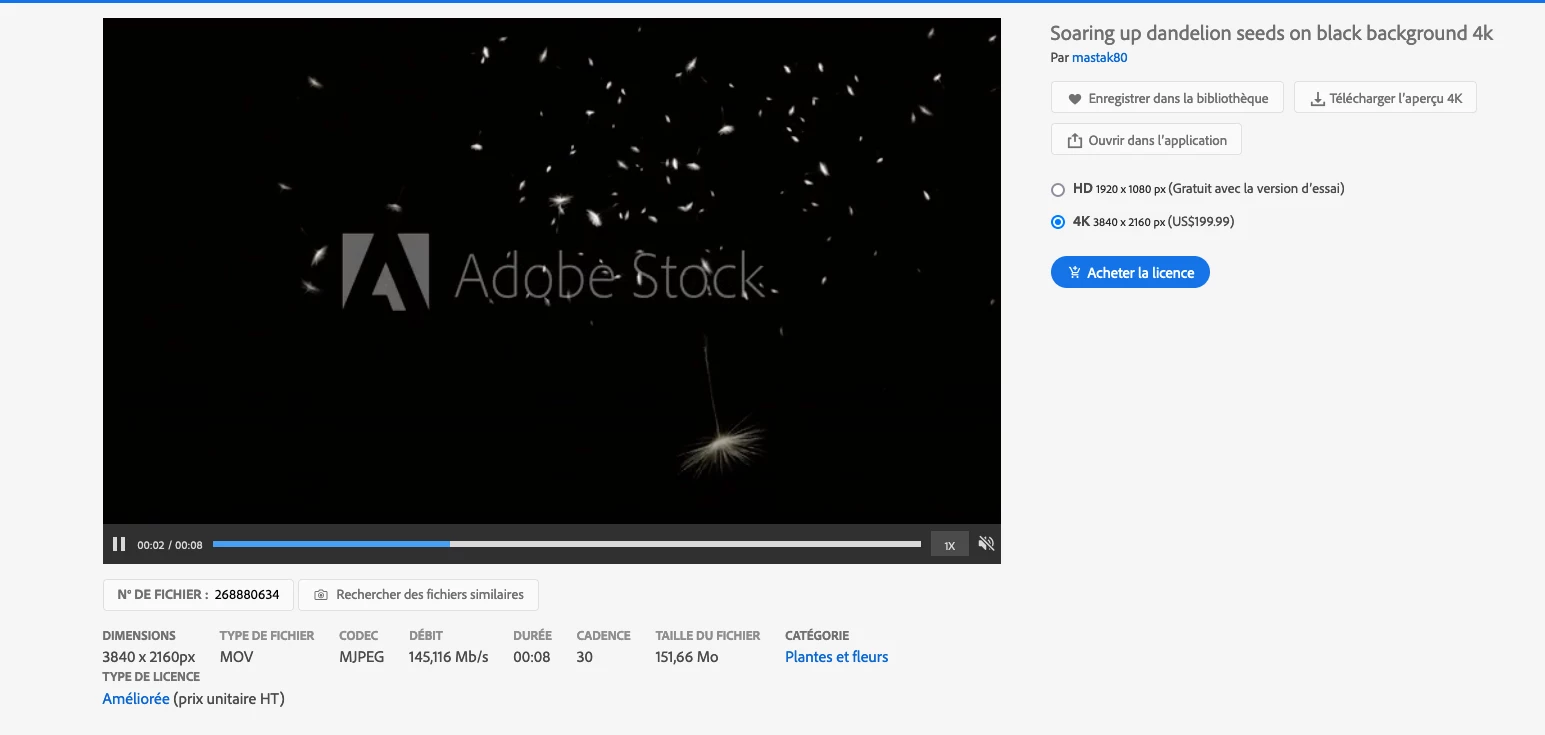
Task: Click the MOV file type value
Action: tap(237, 657)
